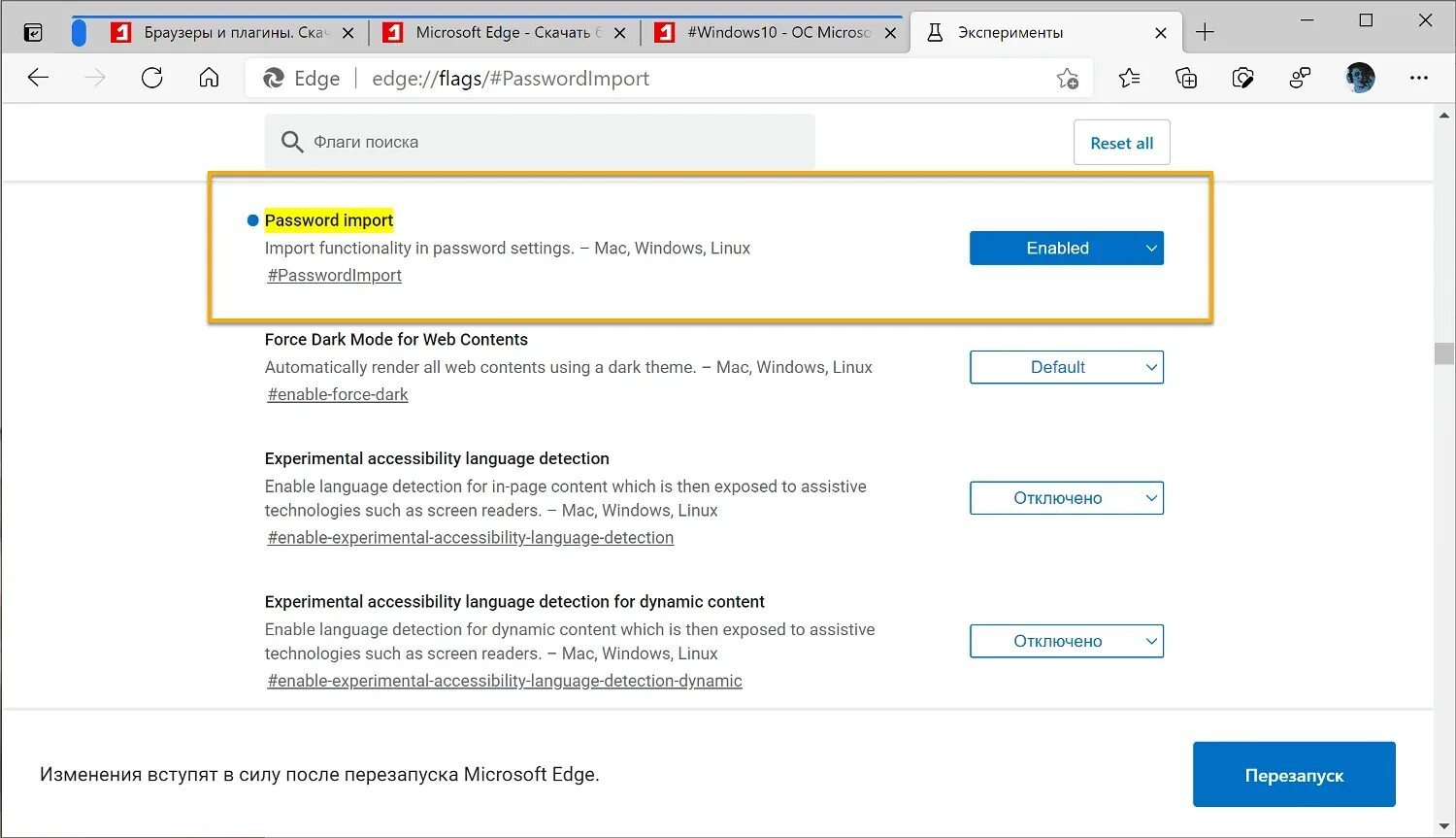This screenshot has width=1456, height=838.
Task: Minimize the browser window
Action: (1307, 20)
